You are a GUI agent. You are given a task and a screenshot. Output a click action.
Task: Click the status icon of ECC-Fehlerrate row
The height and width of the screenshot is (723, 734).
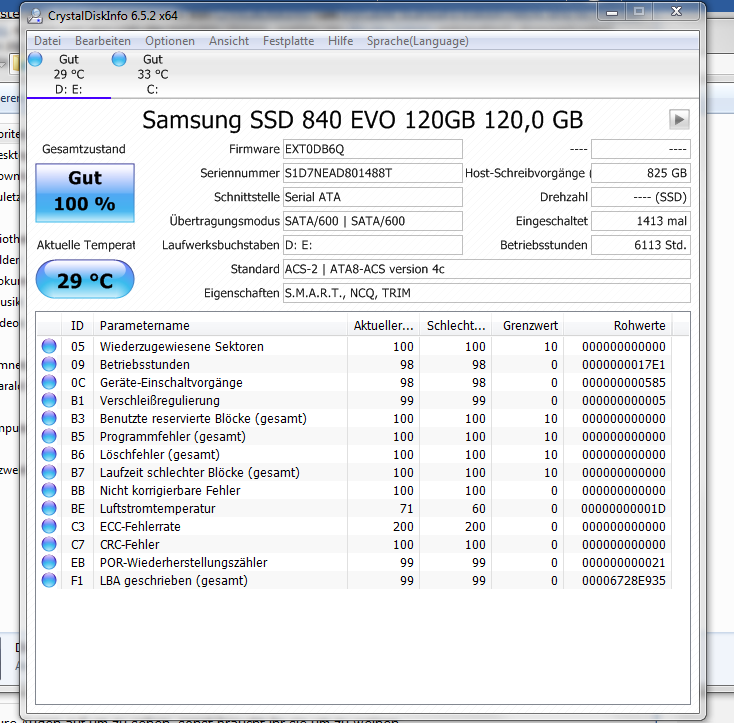49,526
